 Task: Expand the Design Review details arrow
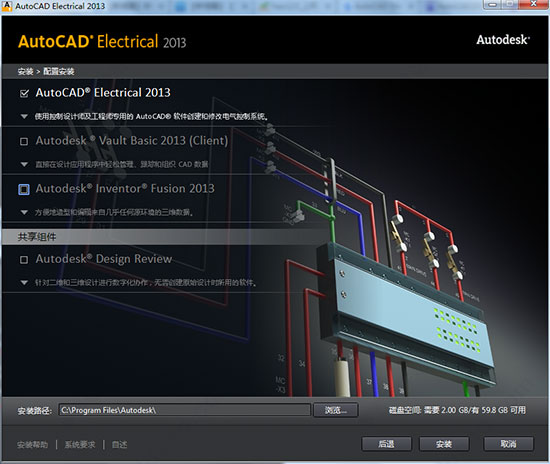(24, 282)
